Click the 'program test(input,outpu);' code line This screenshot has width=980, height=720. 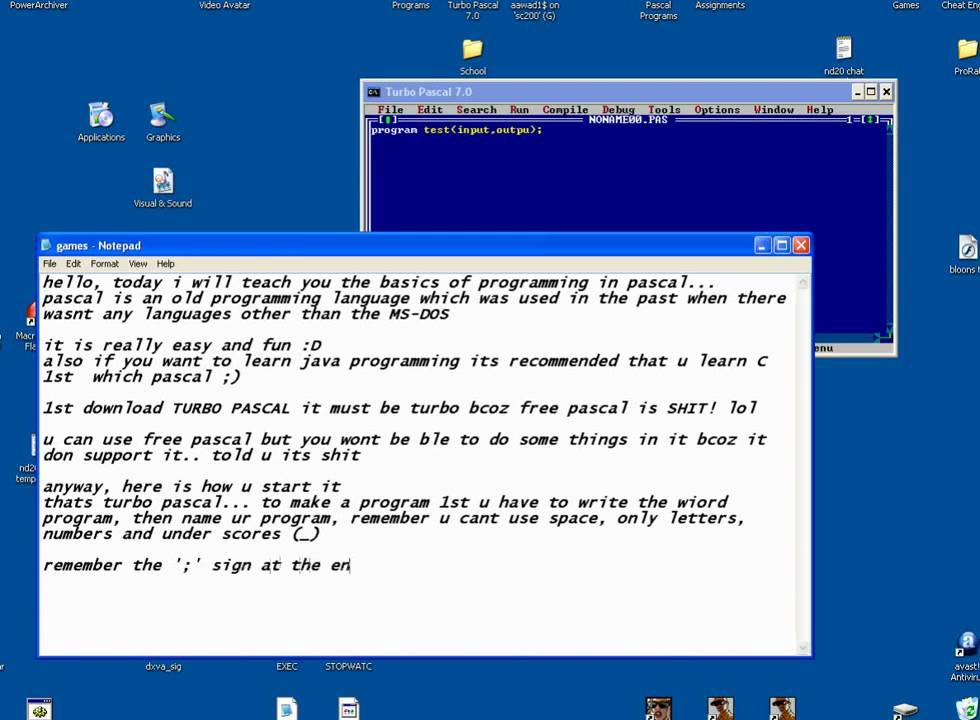456,130
